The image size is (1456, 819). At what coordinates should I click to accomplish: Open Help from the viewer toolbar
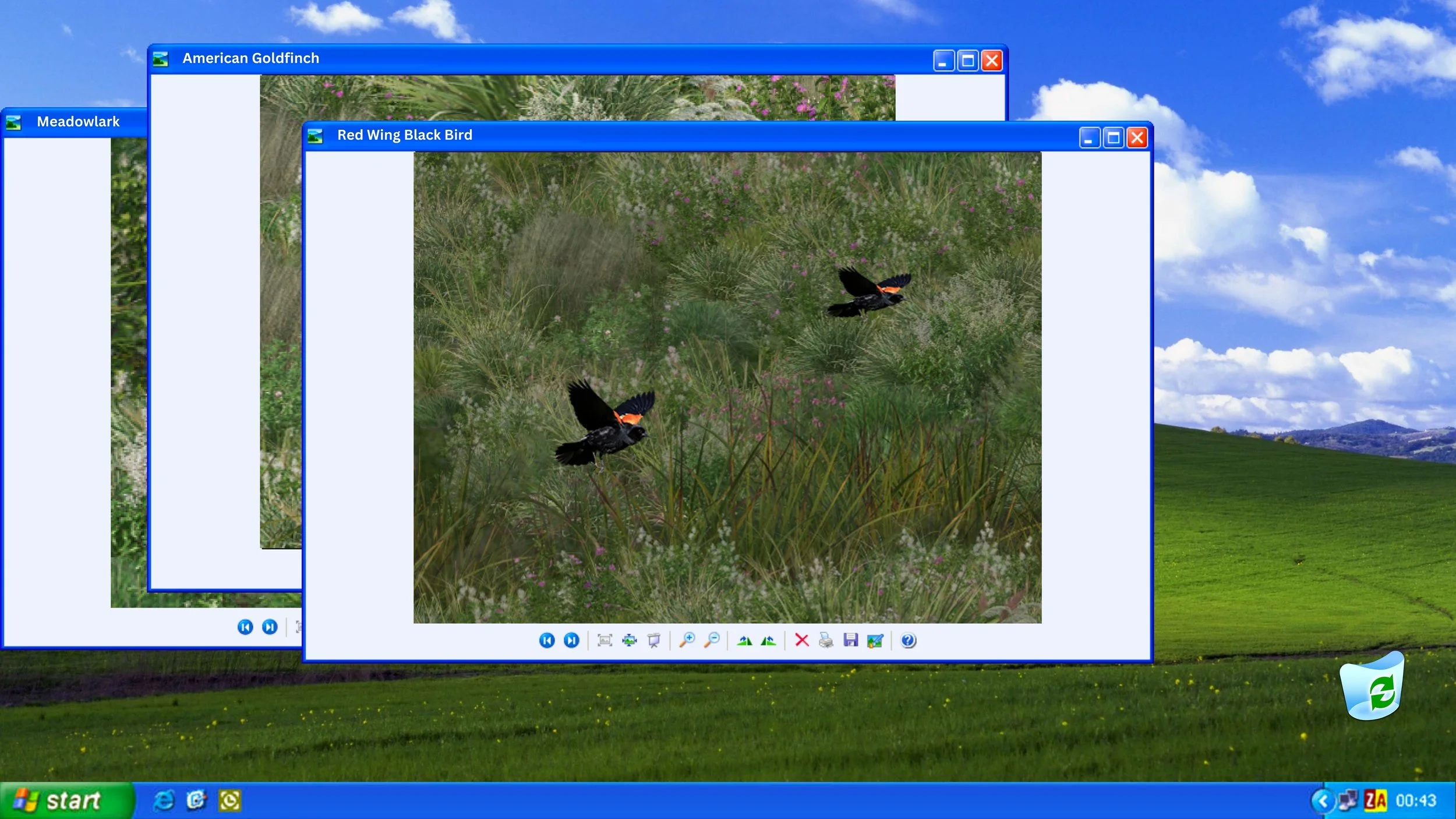coord(909,641)
